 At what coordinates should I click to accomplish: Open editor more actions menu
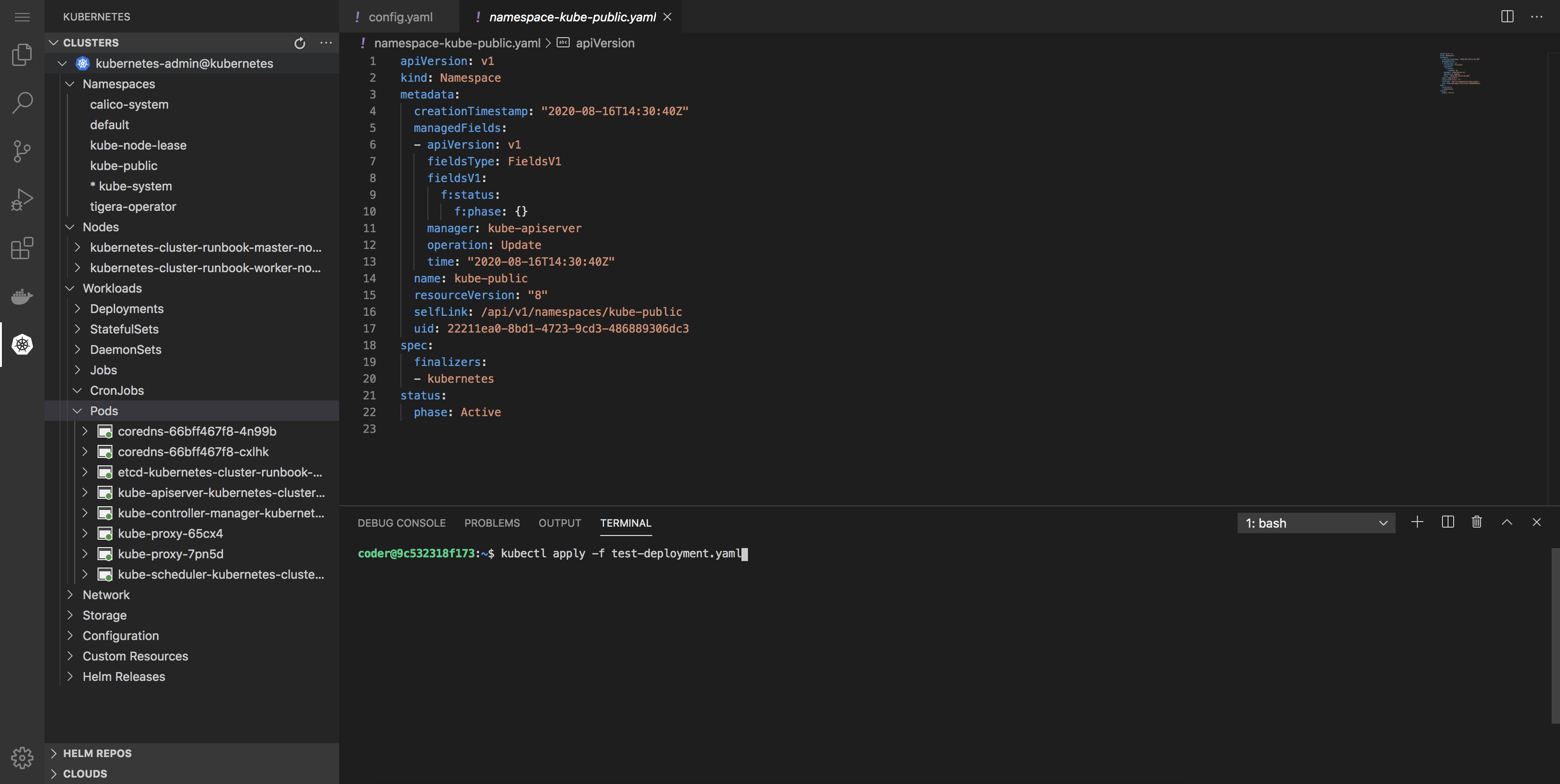(x=1536, y=16)
